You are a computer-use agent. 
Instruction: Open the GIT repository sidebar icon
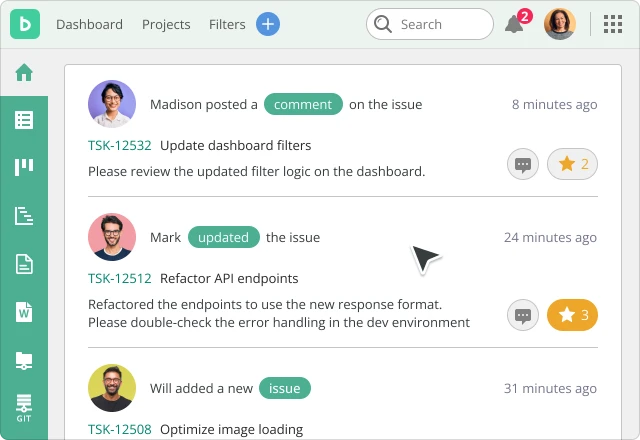(x=24, y=407)
